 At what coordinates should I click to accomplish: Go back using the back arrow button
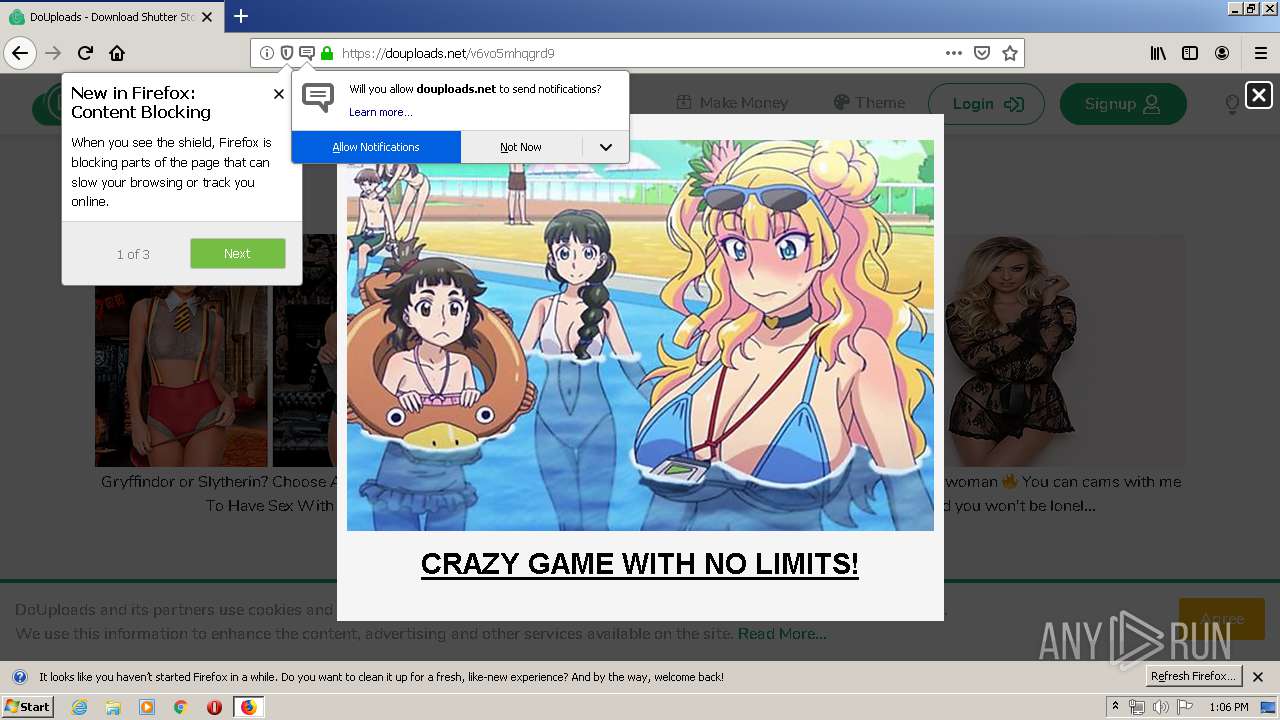click(20, 53)
